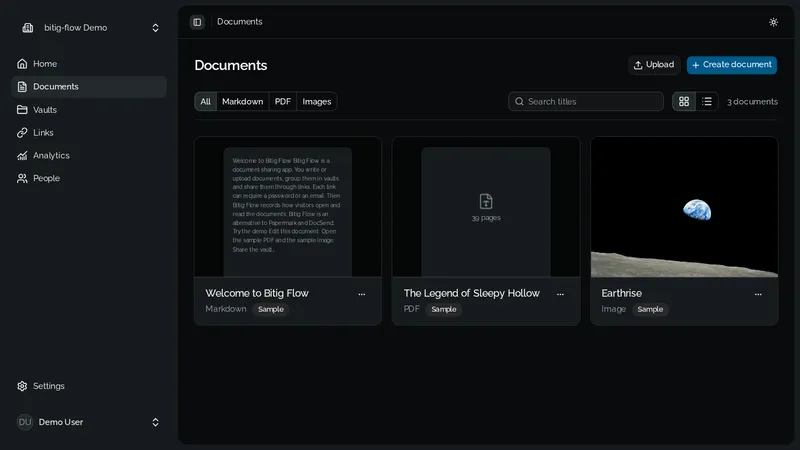Open Links in the sidebar

point(88,133)
